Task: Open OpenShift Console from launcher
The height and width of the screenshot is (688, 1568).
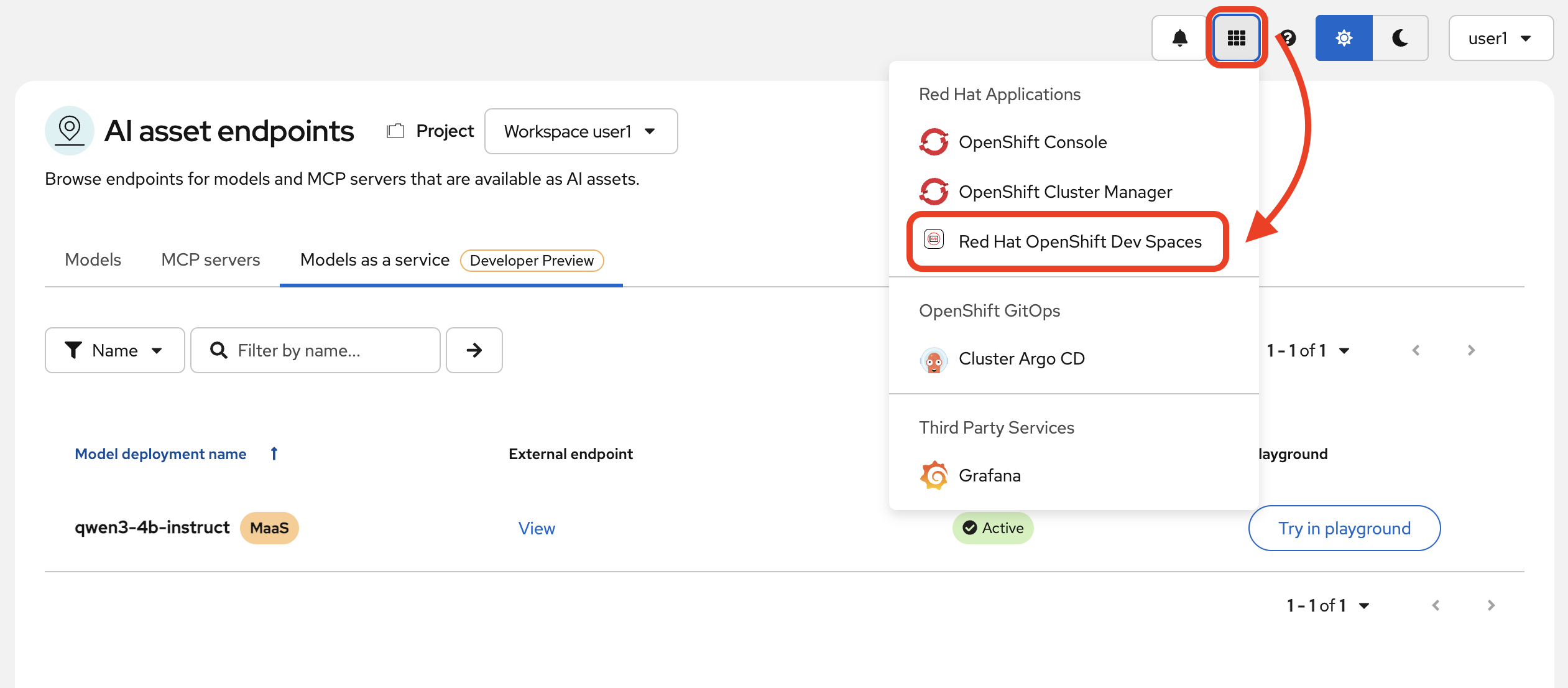Action: [1074, 142]
